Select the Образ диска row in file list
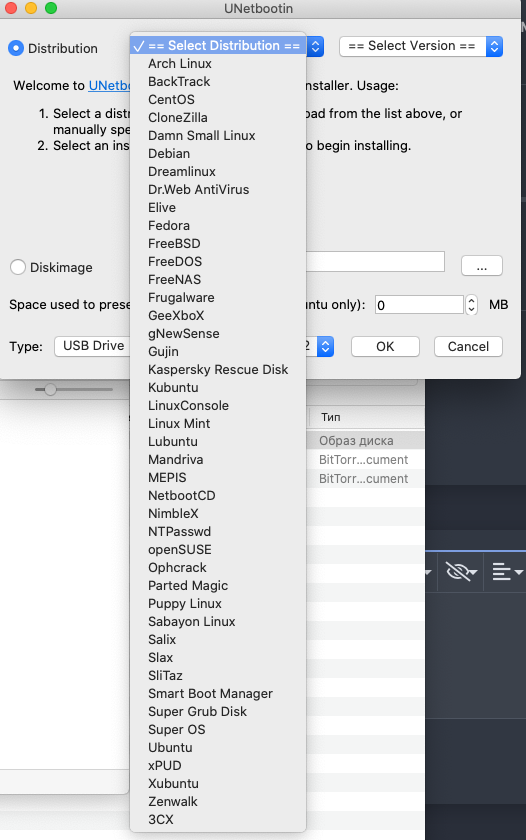The width and height of the screenshot is (526, 840). pyautogui.click(x=366, y=441)
